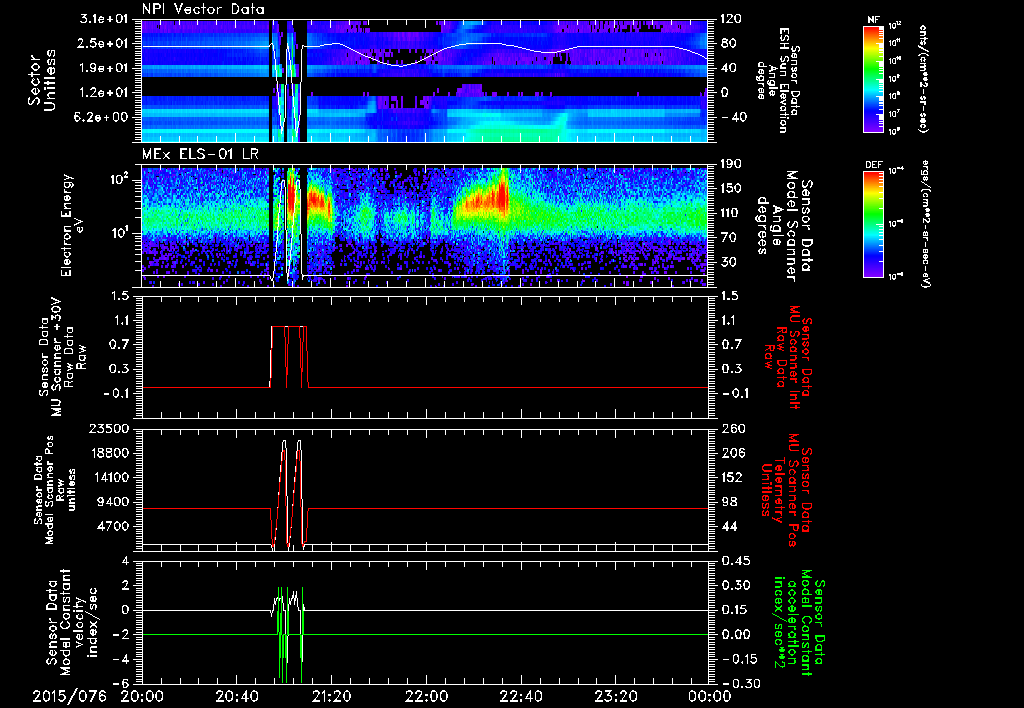
Task: Click the 9400 scanner position tick value
Action: point(114,502)
